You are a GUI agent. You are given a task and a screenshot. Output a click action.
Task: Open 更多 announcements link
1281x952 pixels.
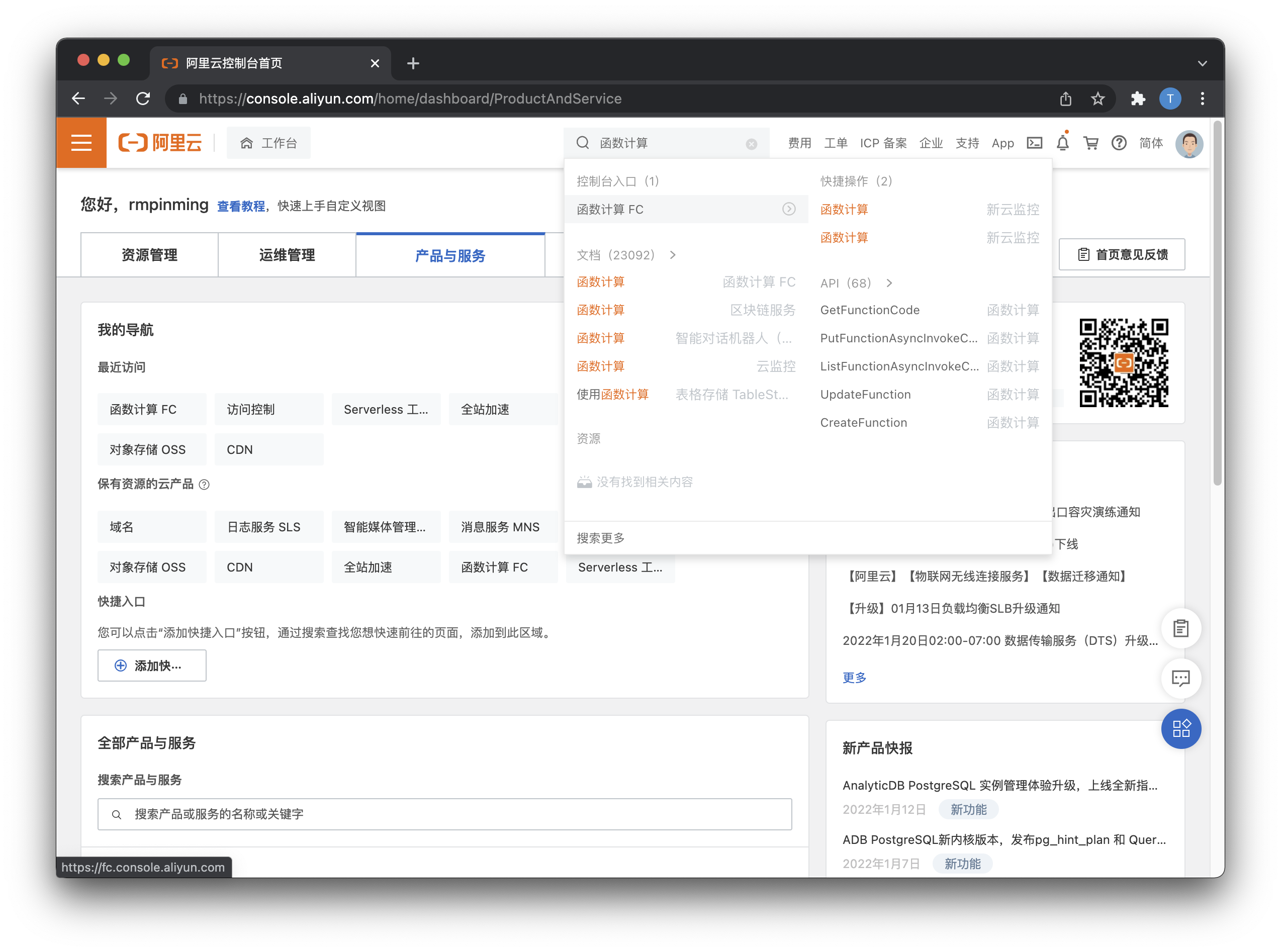(x=854, y=678)
